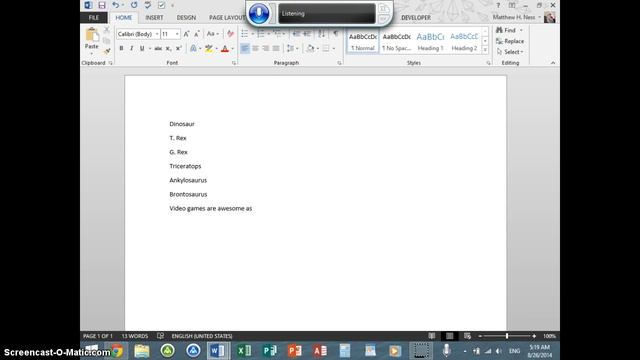Screen dimensions: 640x360
Task: Switch to the INSERT tab
Action: 154,18
